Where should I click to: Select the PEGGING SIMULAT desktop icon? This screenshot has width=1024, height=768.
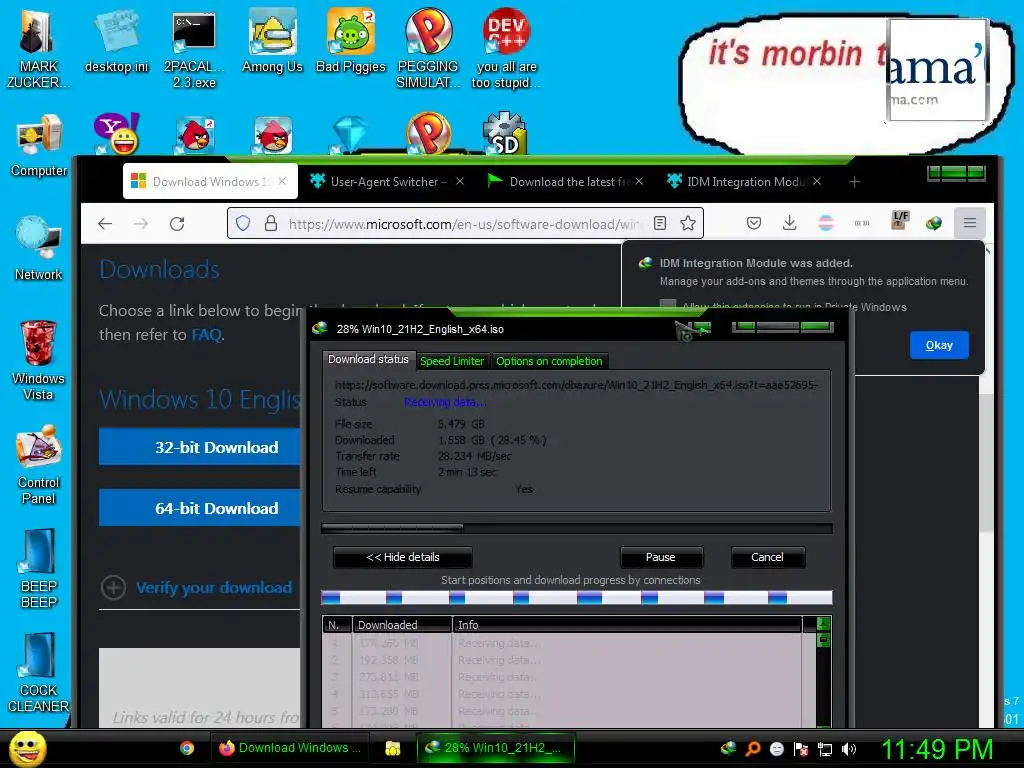click(428, 49)
